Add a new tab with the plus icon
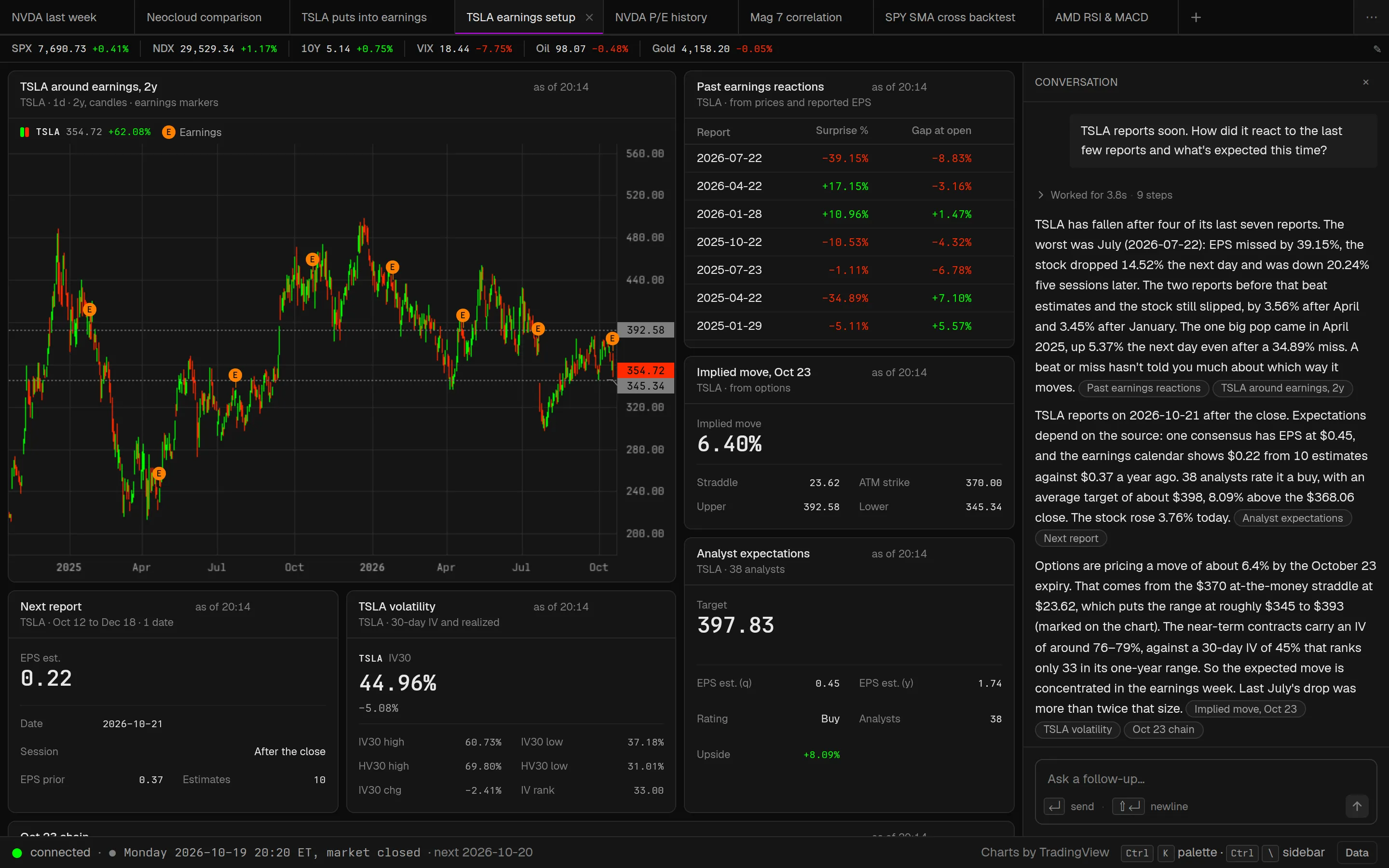Viewport: 1389px width, 868px height. pyautogui.click(x=1196, y=17)
